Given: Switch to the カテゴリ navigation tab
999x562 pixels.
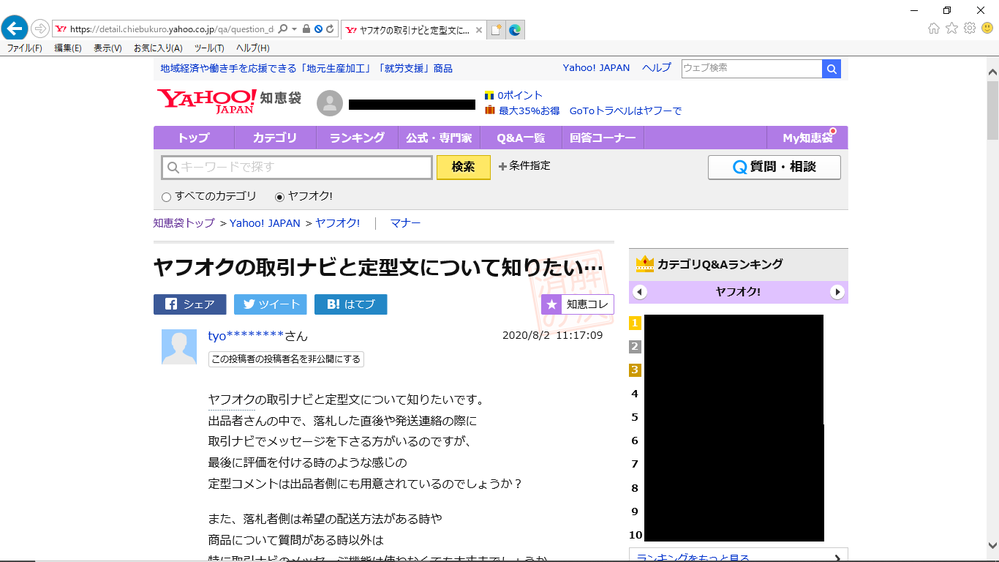Looking at the screenshot, I should click(275, 138).
